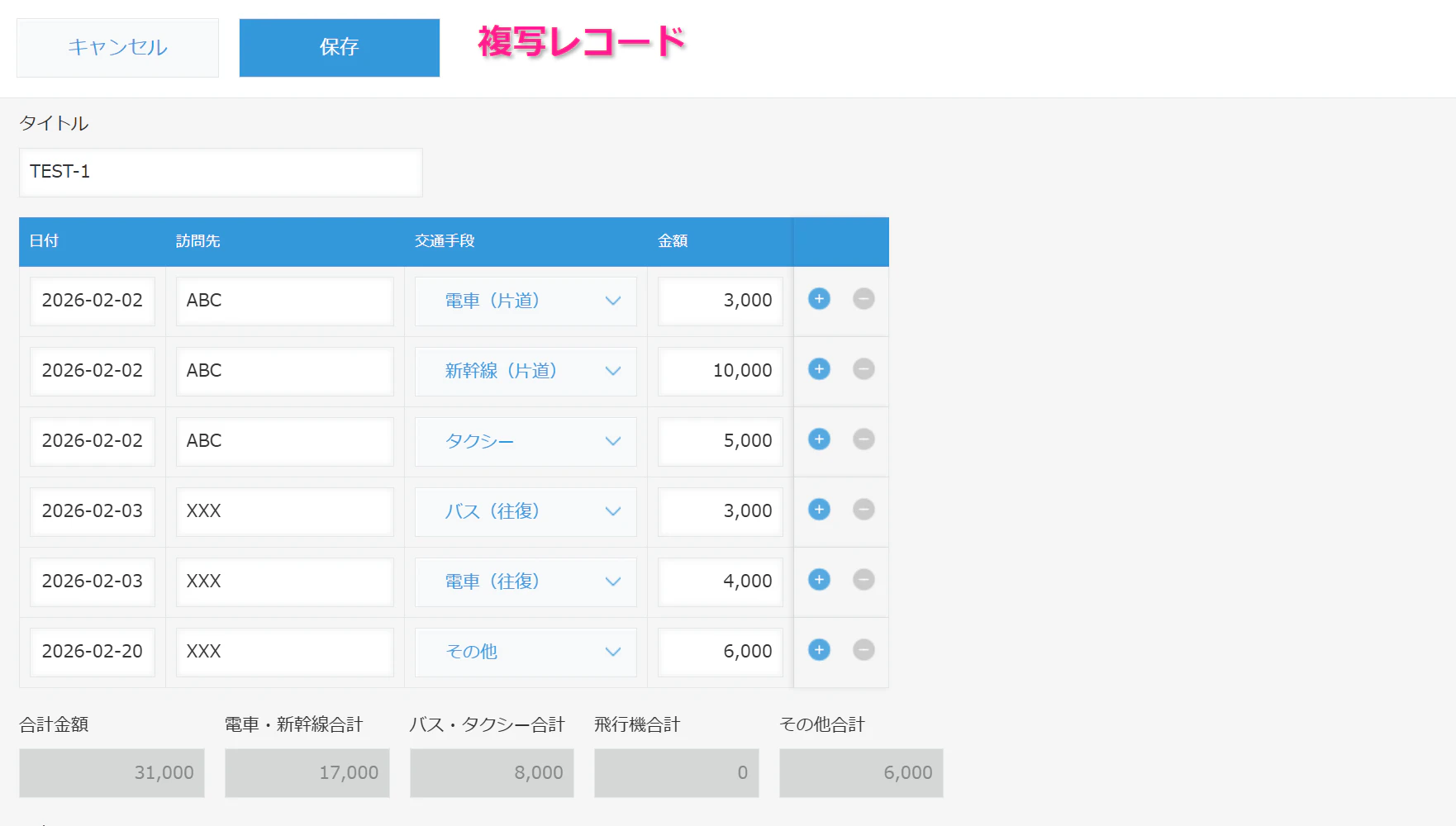The height and width of the screenshot is (826, 1456).
Task: Remove the 電車（片道） 3,000 row
Action: 864,299
